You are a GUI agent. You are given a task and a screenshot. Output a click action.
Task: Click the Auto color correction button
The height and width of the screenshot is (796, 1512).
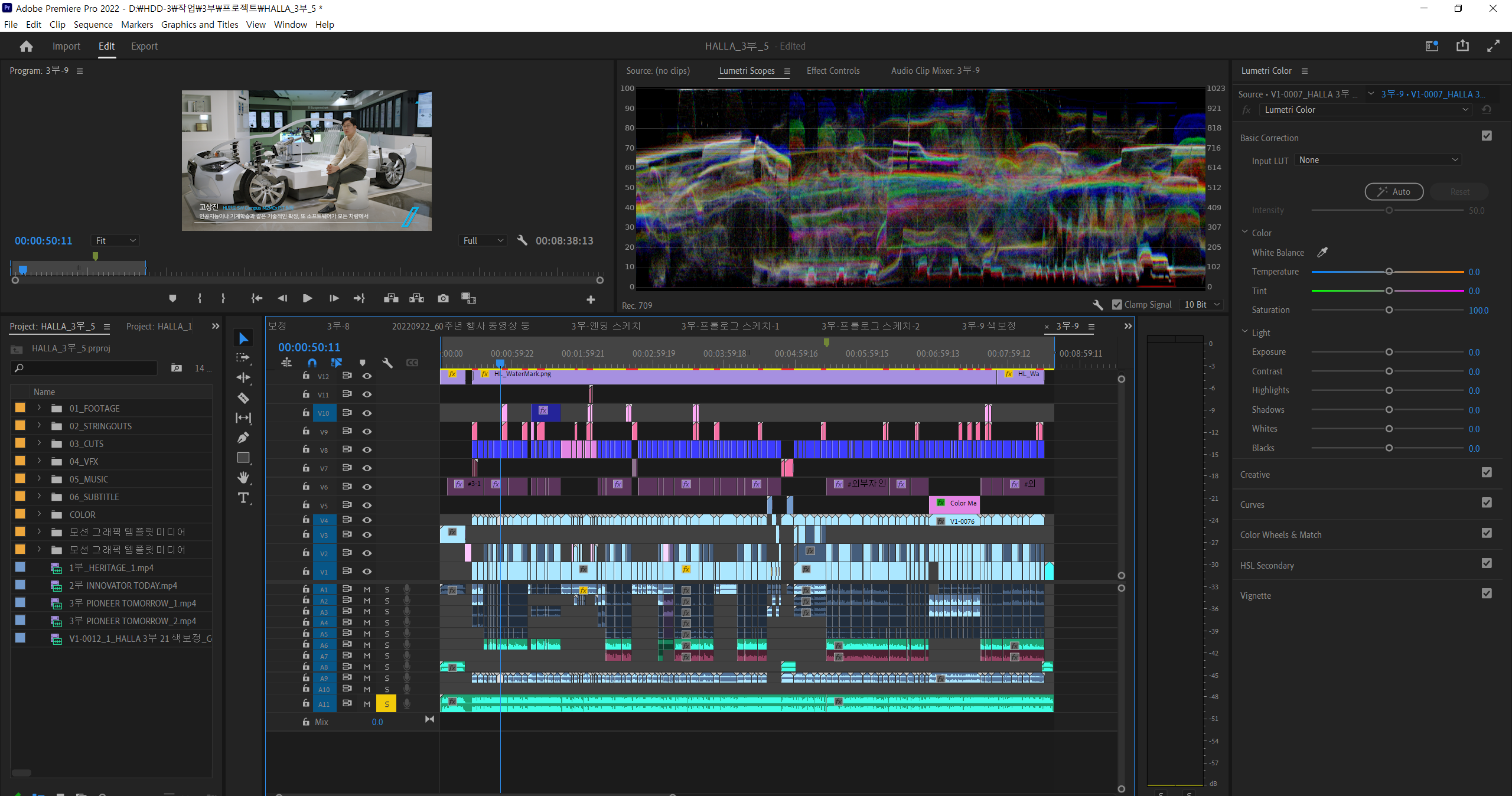click(x=1394, y=191)
